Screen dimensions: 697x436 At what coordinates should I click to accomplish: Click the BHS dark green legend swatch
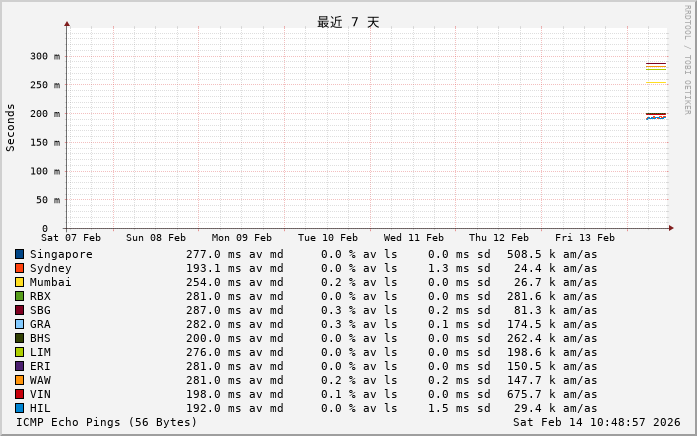[x=19, y=338]
